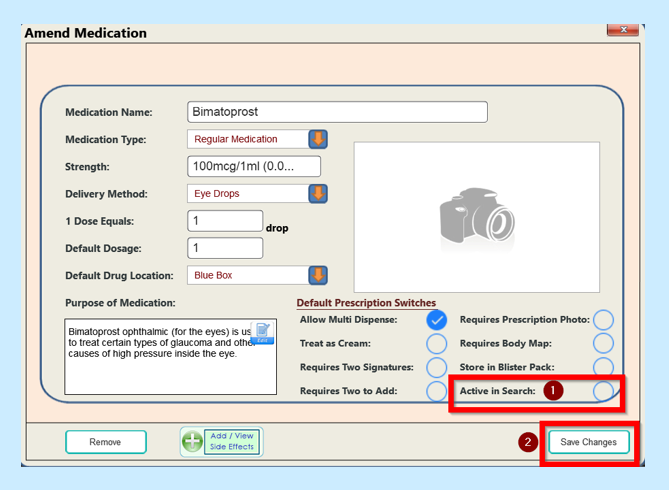Click the Medication Name text field
The height and width of the screenshot is (490, 669).
coord(337,112)
